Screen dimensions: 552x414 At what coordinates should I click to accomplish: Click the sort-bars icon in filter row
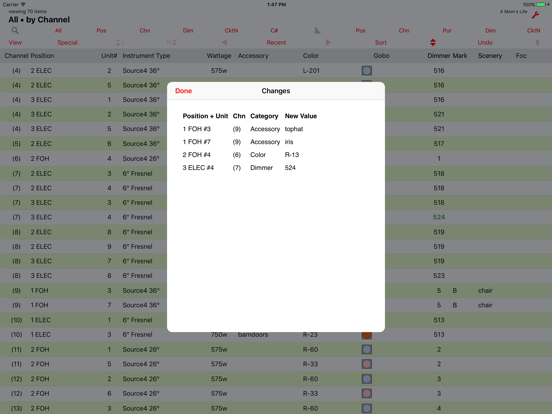pos(317,31)
